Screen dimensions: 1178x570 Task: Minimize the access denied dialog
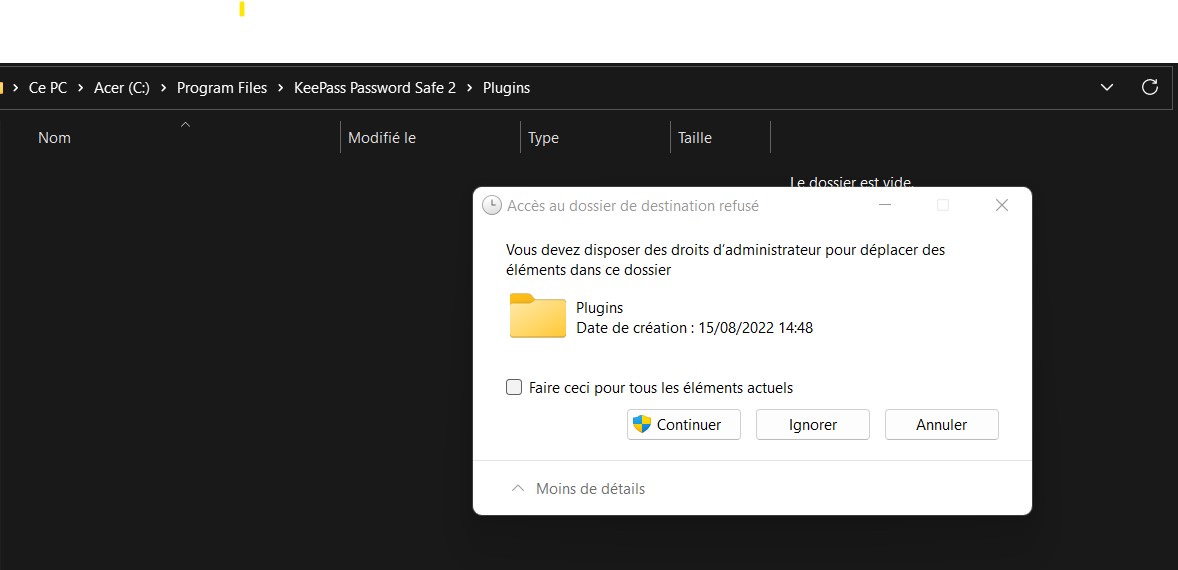[x=885, y=205]
